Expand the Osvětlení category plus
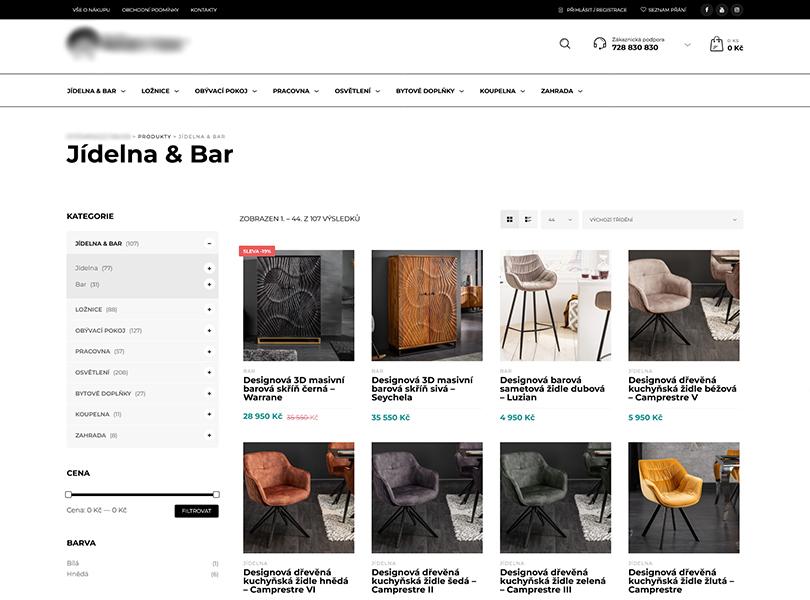Screen dimensions: 810x600 tap(209, 372)
